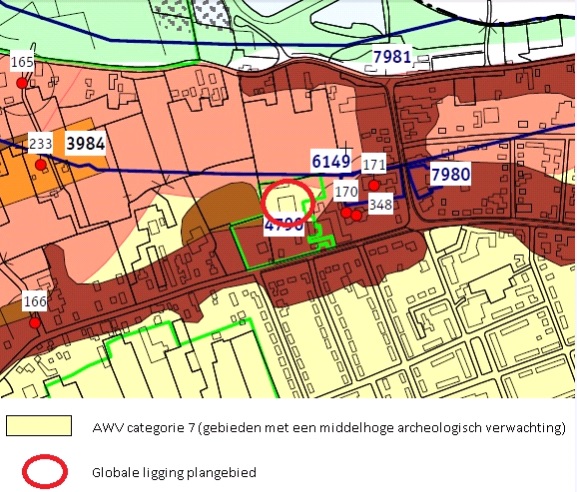Viewport: 577px width, 492px height.
Task: Select map label 7980
Action: [451, 174]
